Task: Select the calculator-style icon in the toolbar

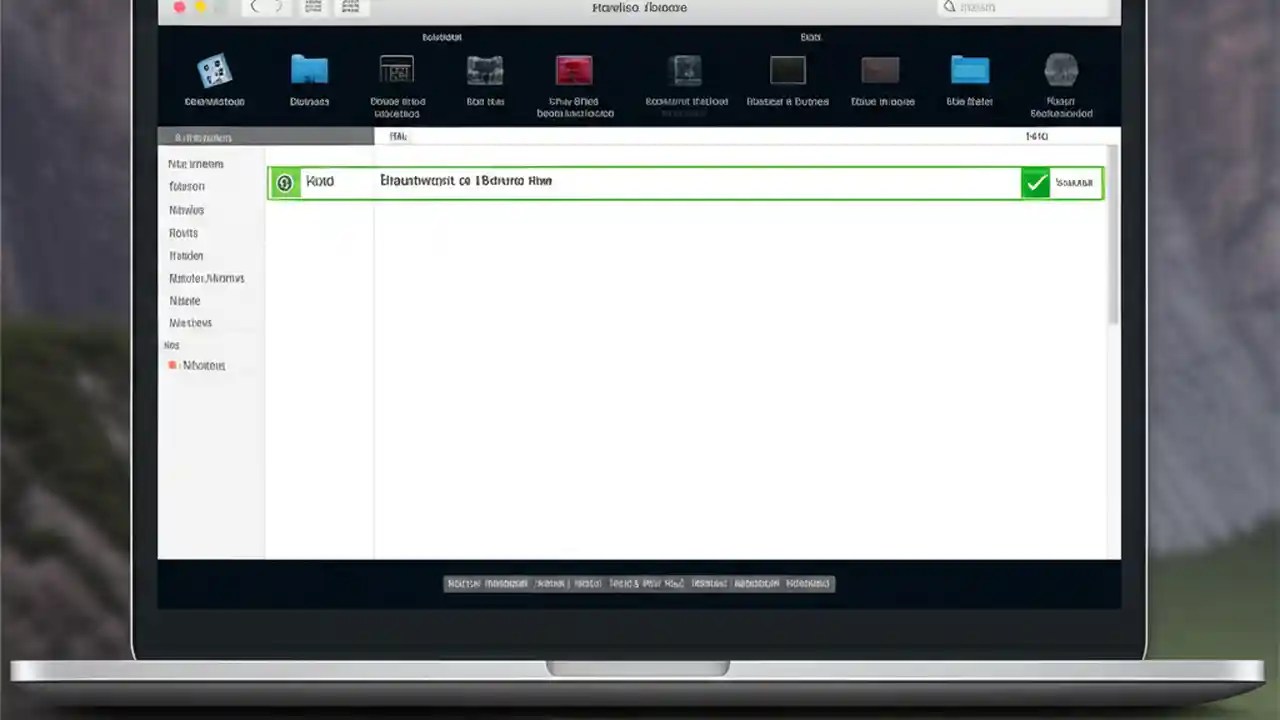Action: point(397,70)
